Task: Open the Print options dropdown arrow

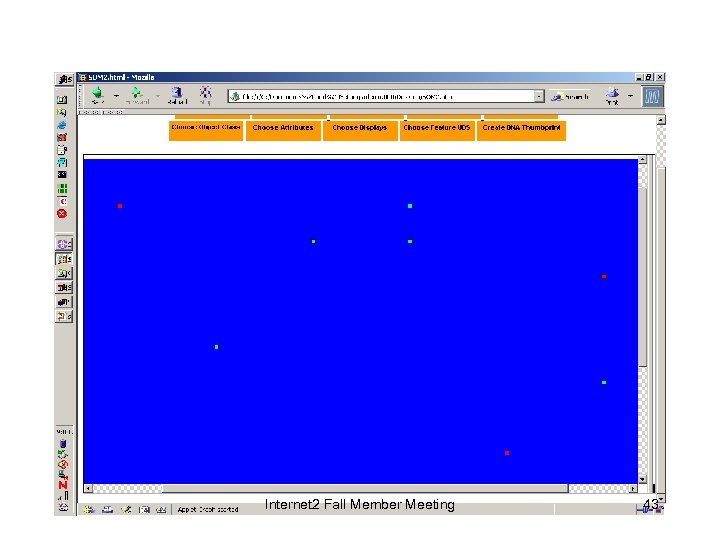Action: [x=630, y=96]
